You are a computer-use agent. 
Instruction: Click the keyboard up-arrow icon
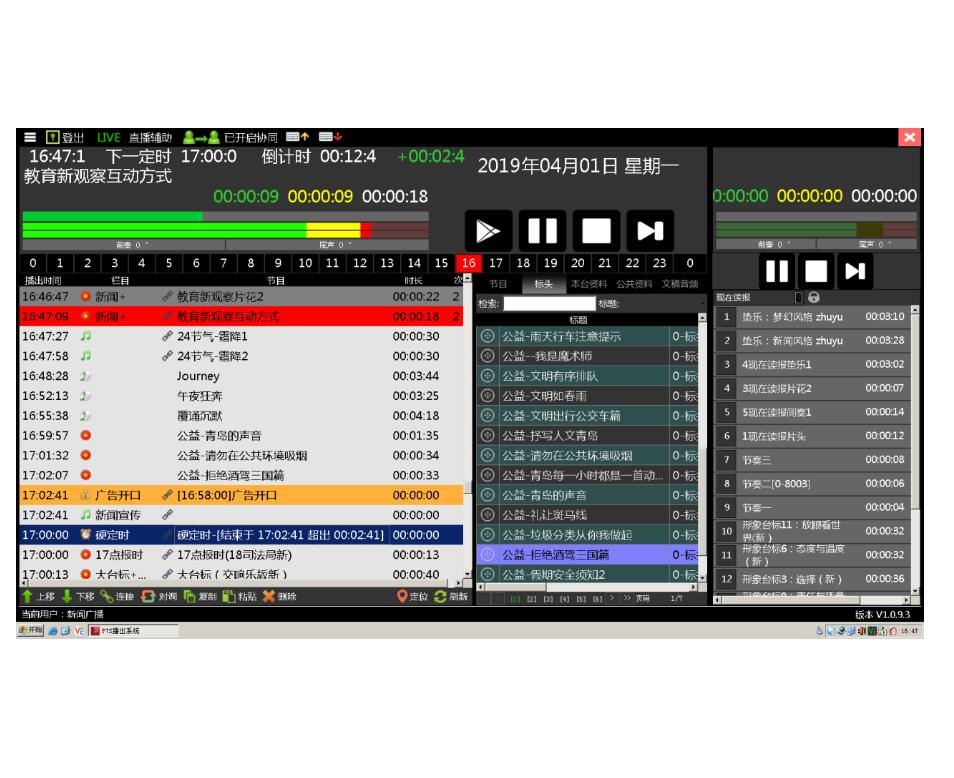297,137
